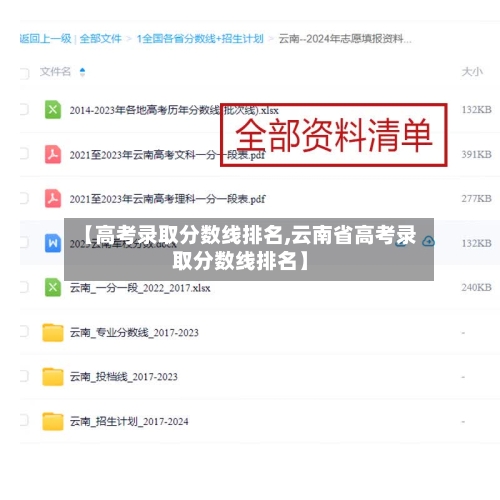Check the box for 云南高考理科一分一段表.pdf
500x500 pixels.
[24, 198]
